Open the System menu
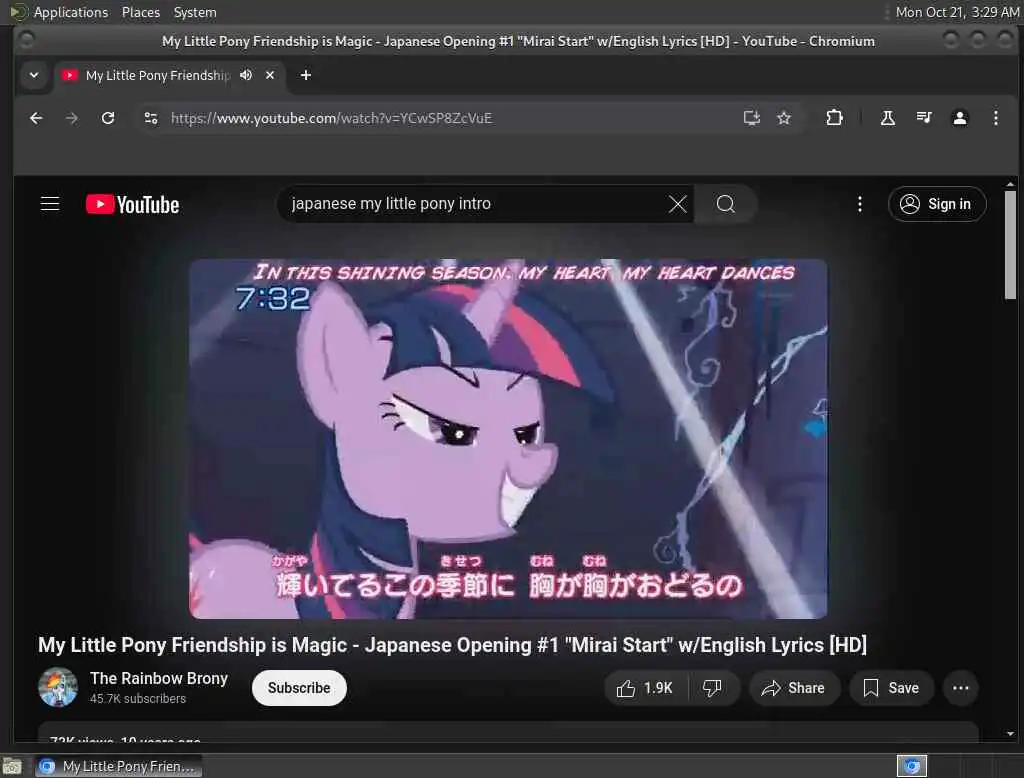Viewport: 1024px width, 778px height. pos(195,12)
